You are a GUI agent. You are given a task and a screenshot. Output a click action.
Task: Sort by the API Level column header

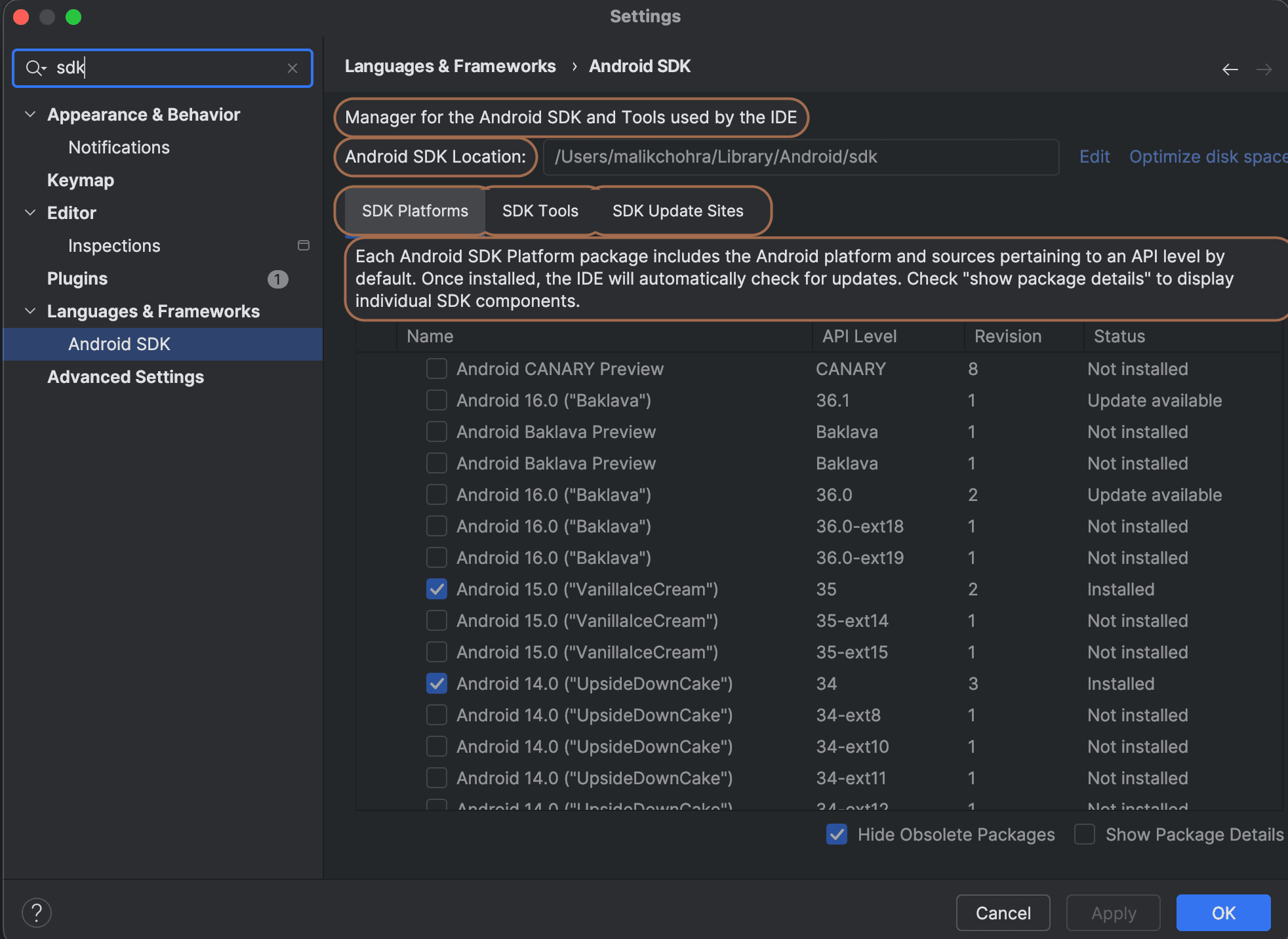point(889,336)
